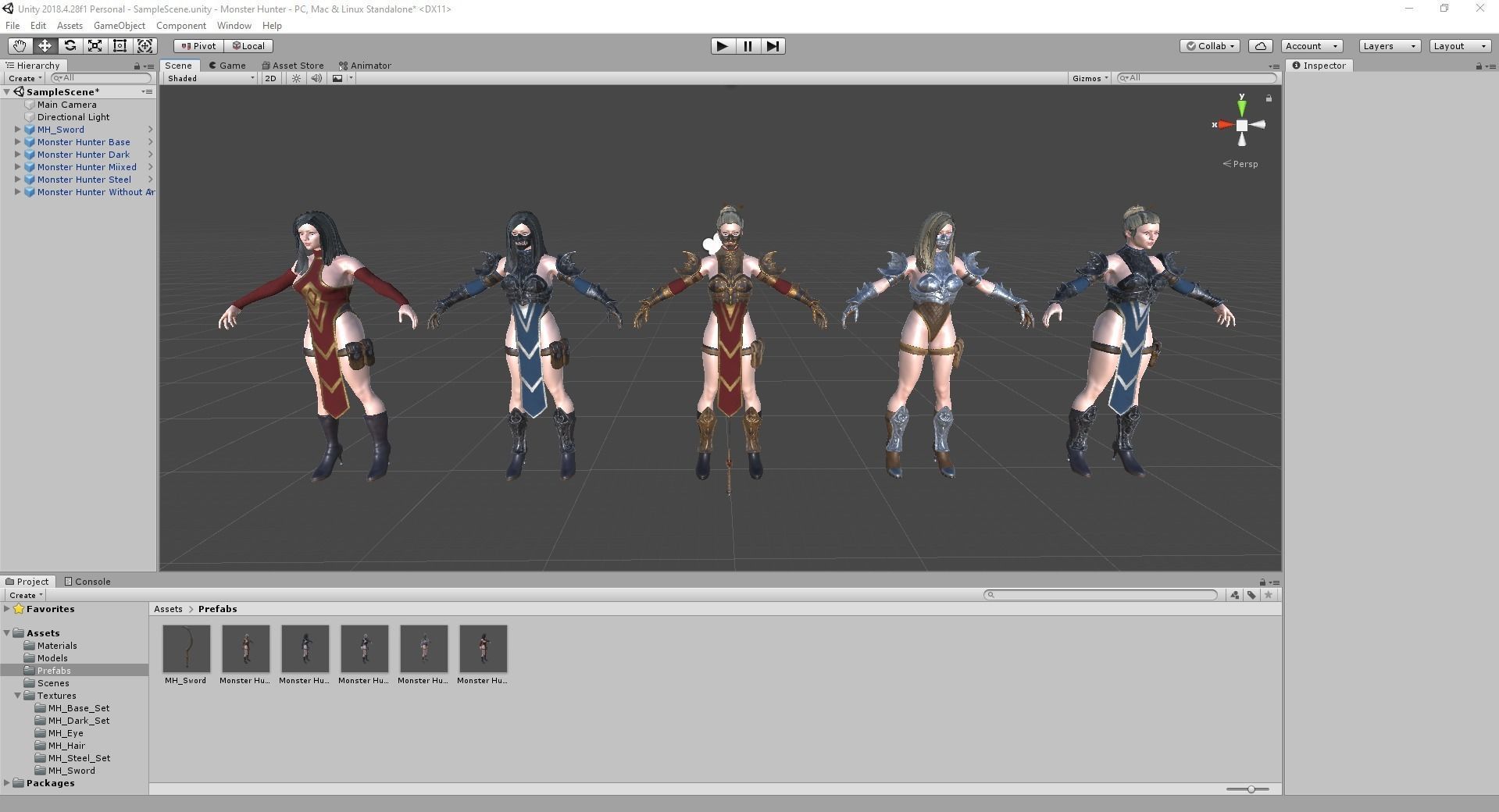
Task: Select Directional Light in Hierarchy
Action: click(x=73, y=117)
